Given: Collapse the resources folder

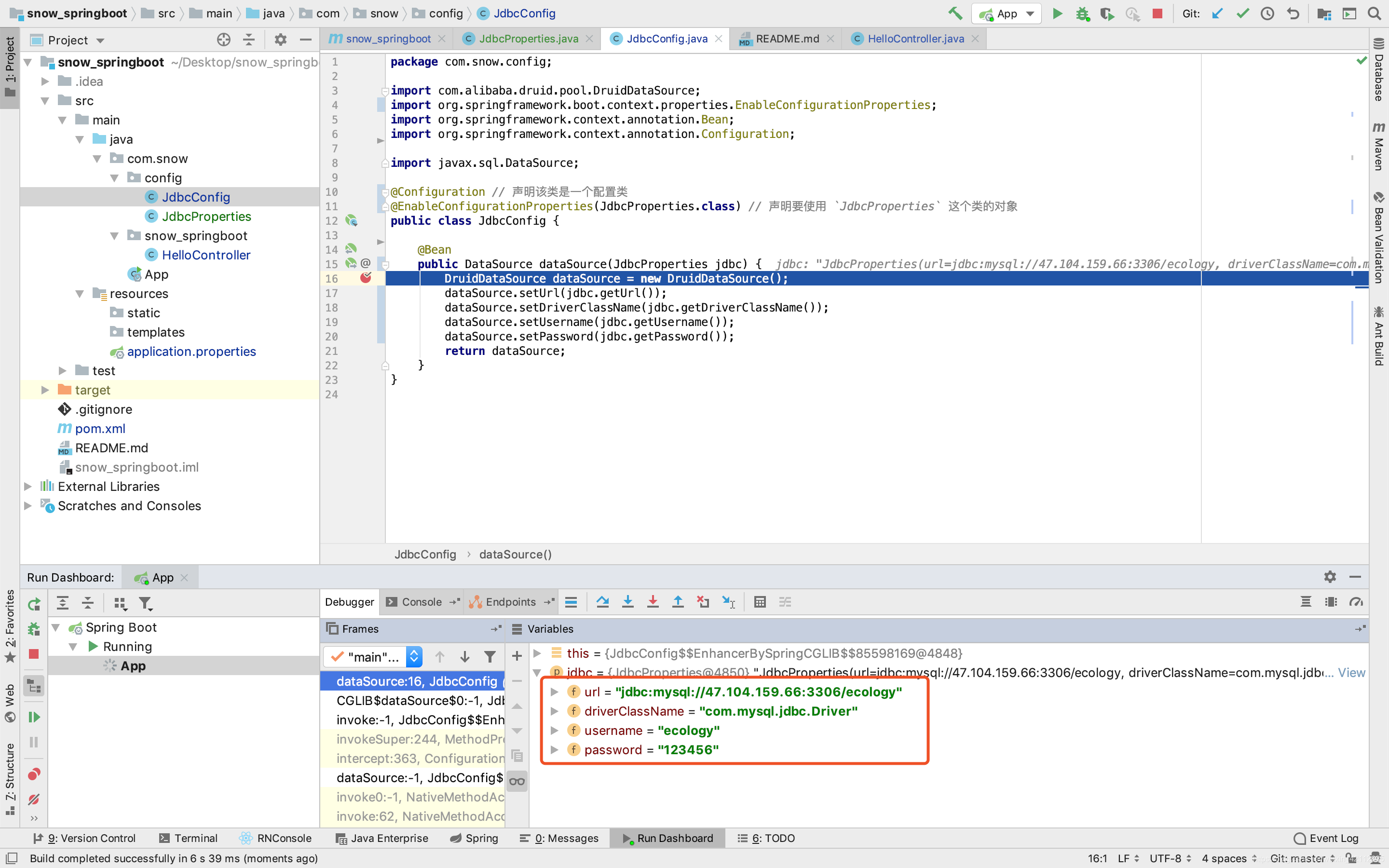Looking at the screenshot, I should coord(79,293).
